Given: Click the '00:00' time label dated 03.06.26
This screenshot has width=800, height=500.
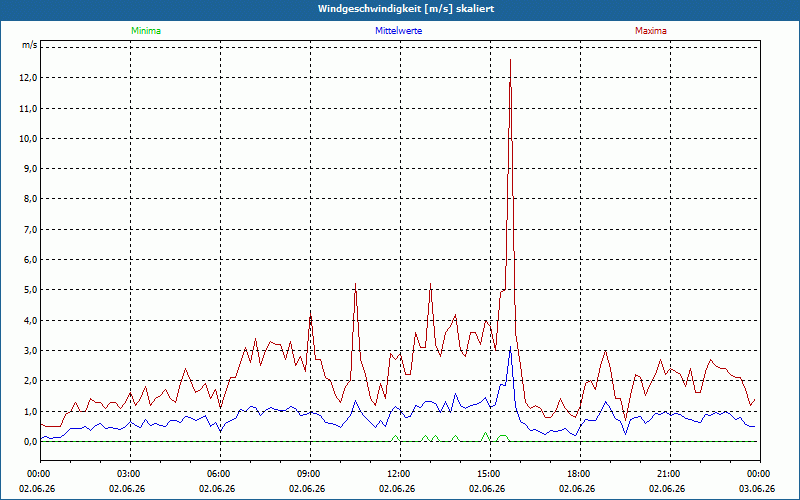Looking at the screenshot, I should coord(760,474).
